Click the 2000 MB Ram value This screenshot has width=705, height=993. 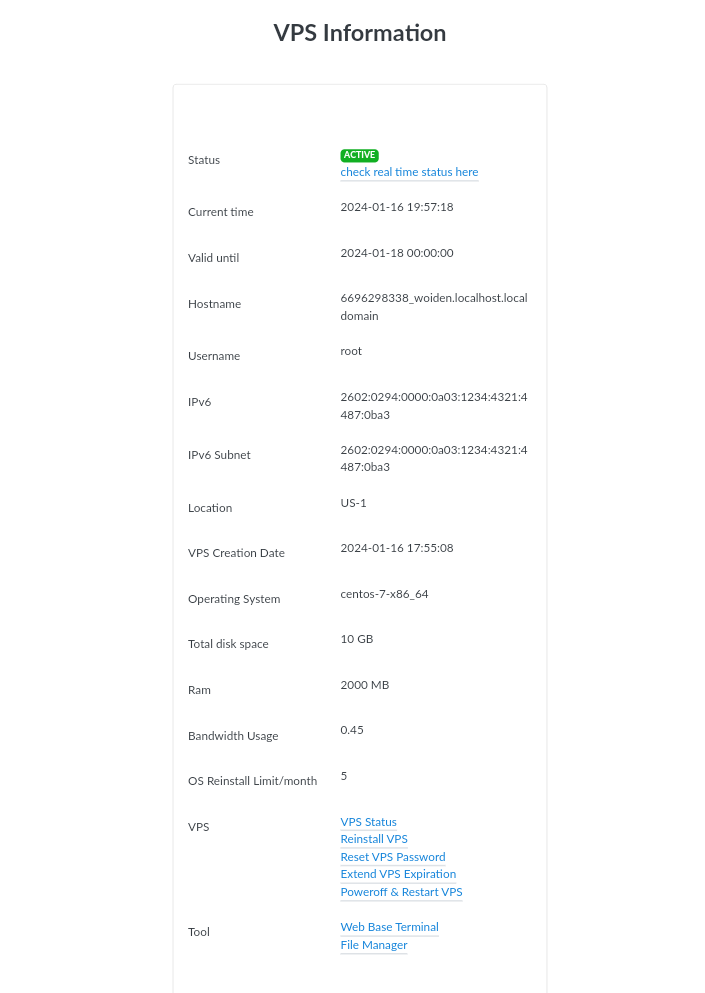tap(365, 685)
